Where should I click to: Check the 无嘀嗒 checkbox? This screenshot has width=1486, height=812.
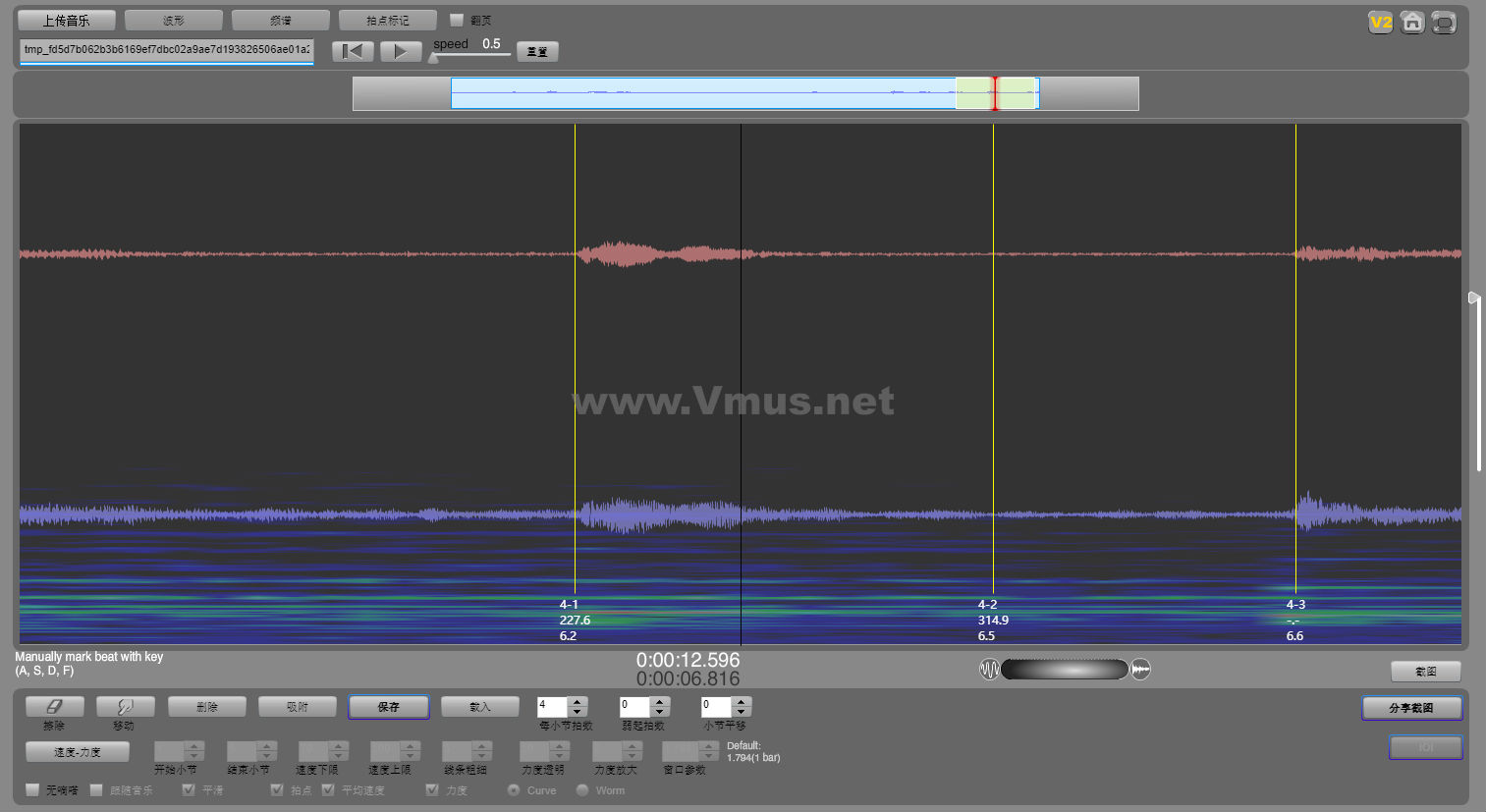(32, 789)
